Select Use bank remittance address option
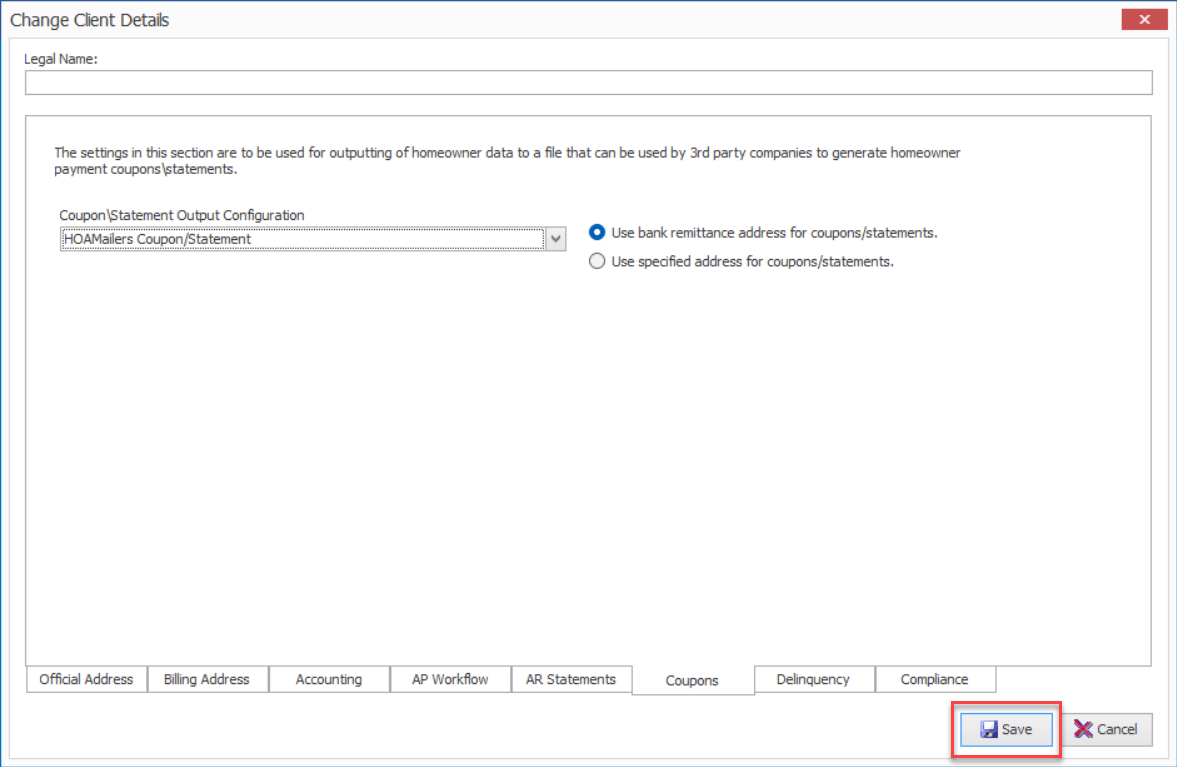Screen dimensions: 1177x767 point(597,233)
